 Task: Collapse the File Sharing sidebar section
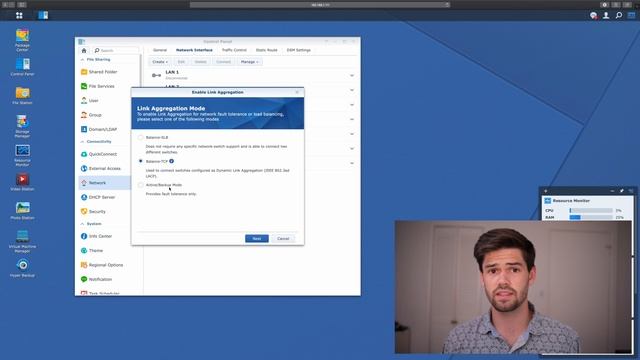82,60
